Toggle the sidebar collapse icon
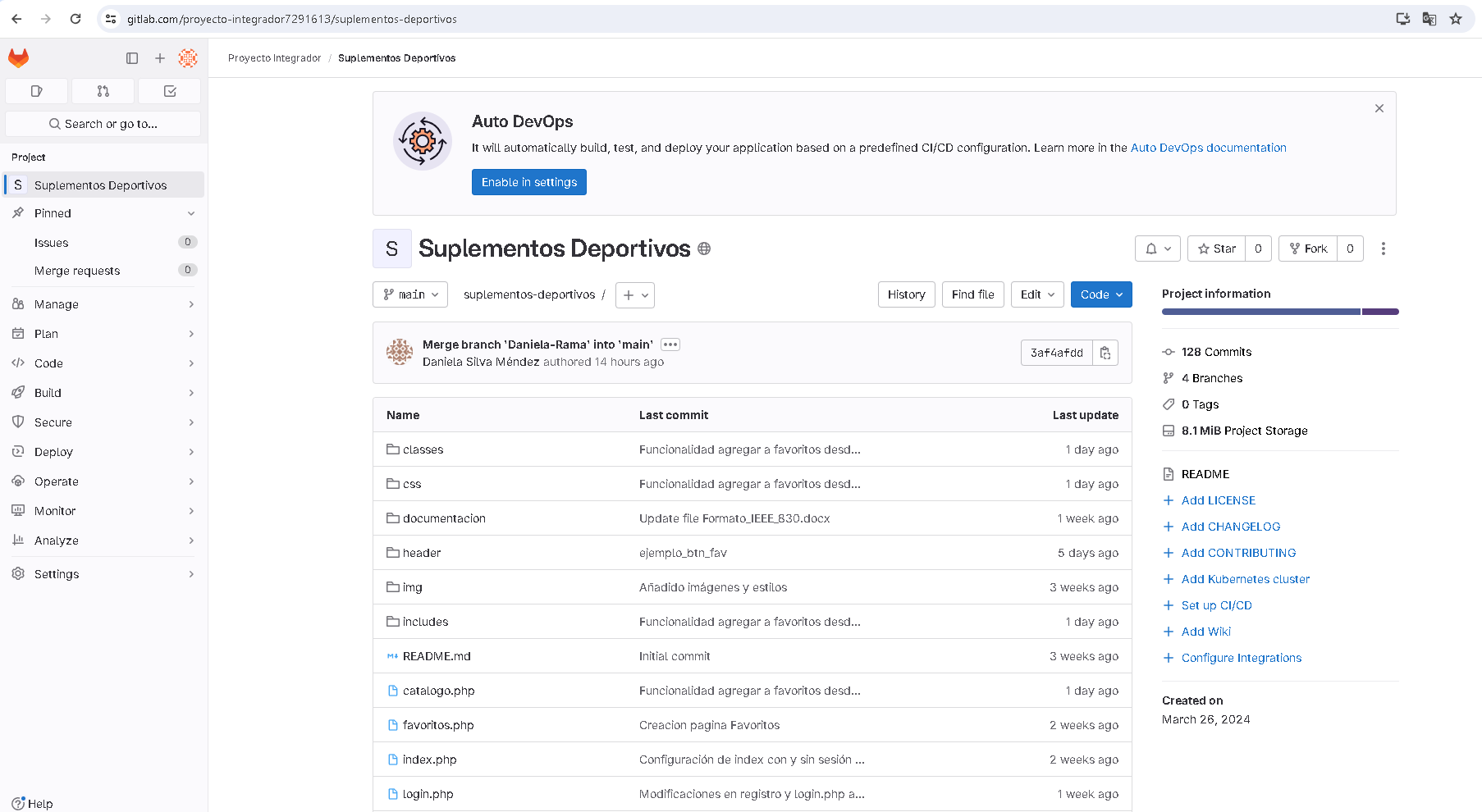 point(132,57)
